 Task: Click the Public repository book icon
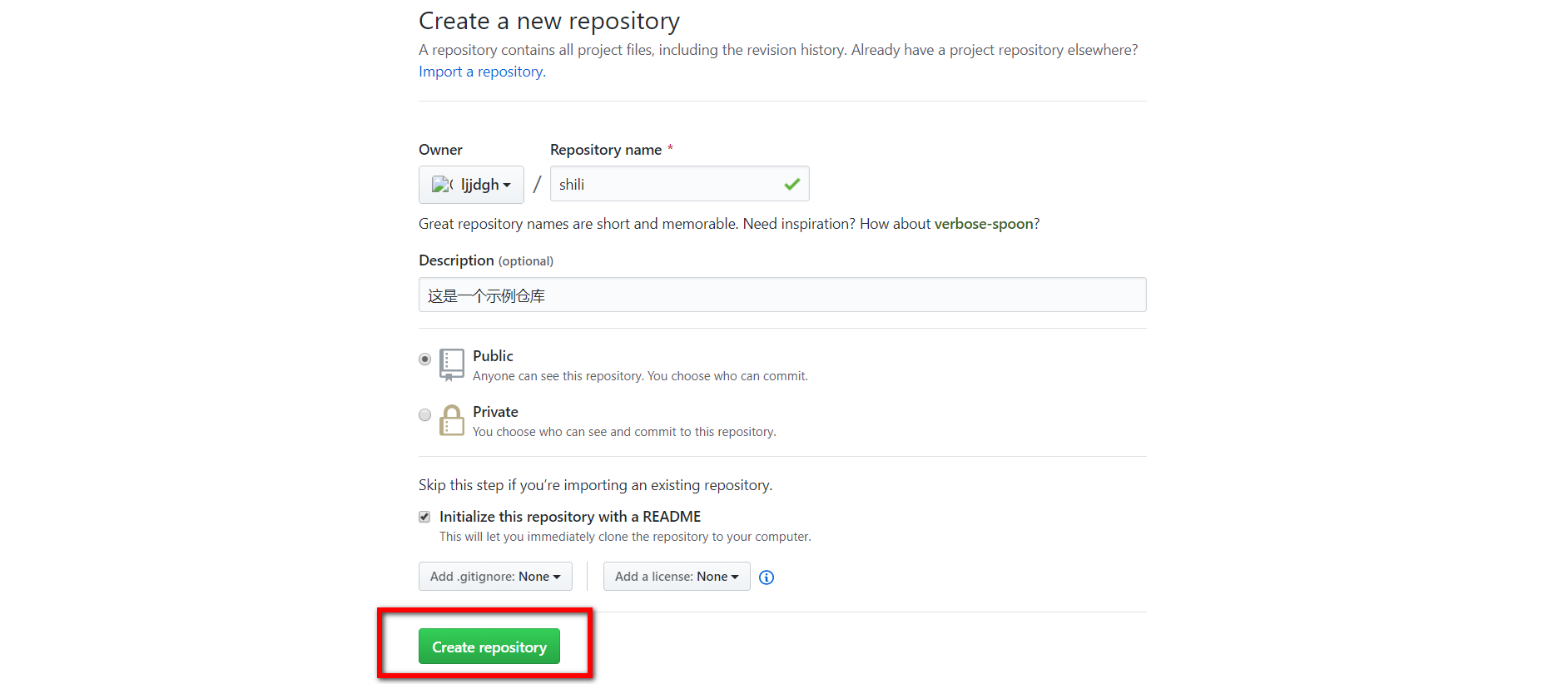point(452,364)
